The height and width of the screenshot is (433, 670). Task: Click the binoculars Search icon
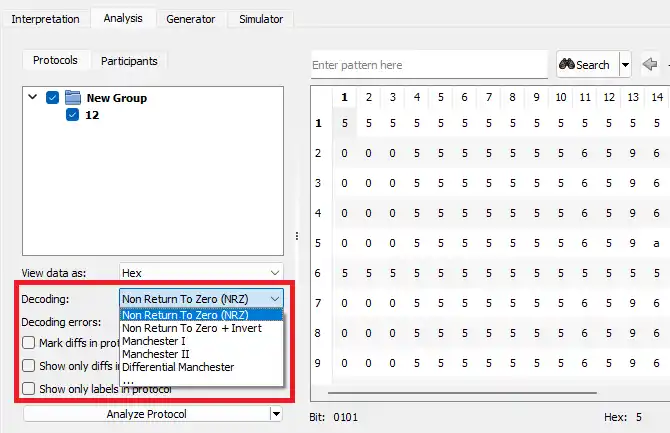[x=567, y=64]
